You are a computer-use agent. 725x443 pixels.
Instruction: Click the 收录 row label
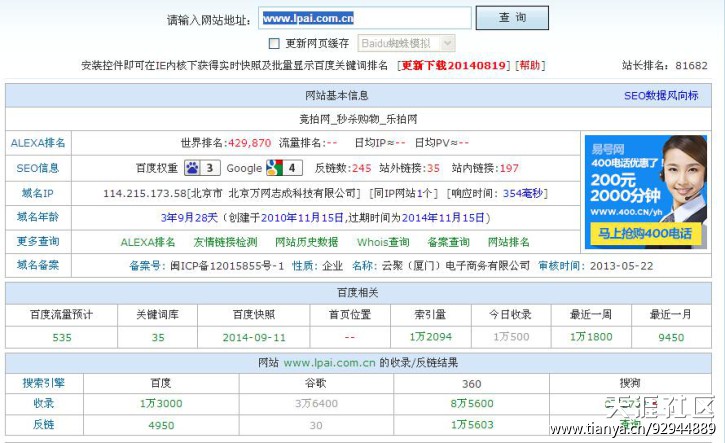pos(43,403)
